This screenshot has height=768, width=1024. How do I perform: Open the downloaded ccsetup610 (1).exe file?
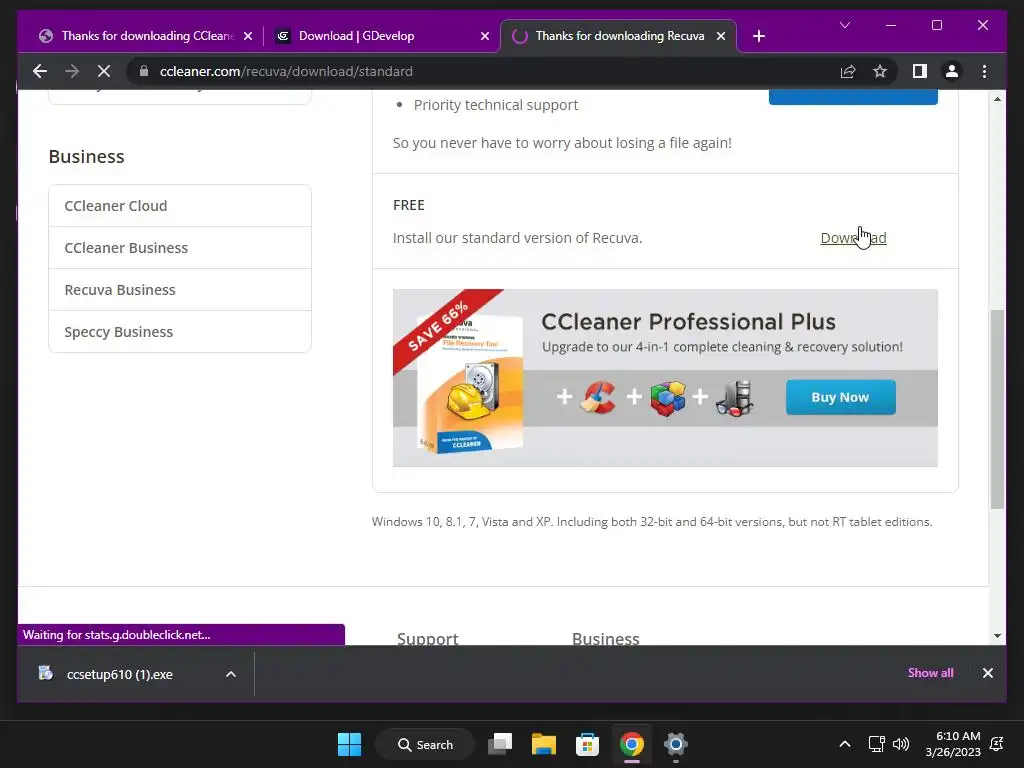pos(119,674)
